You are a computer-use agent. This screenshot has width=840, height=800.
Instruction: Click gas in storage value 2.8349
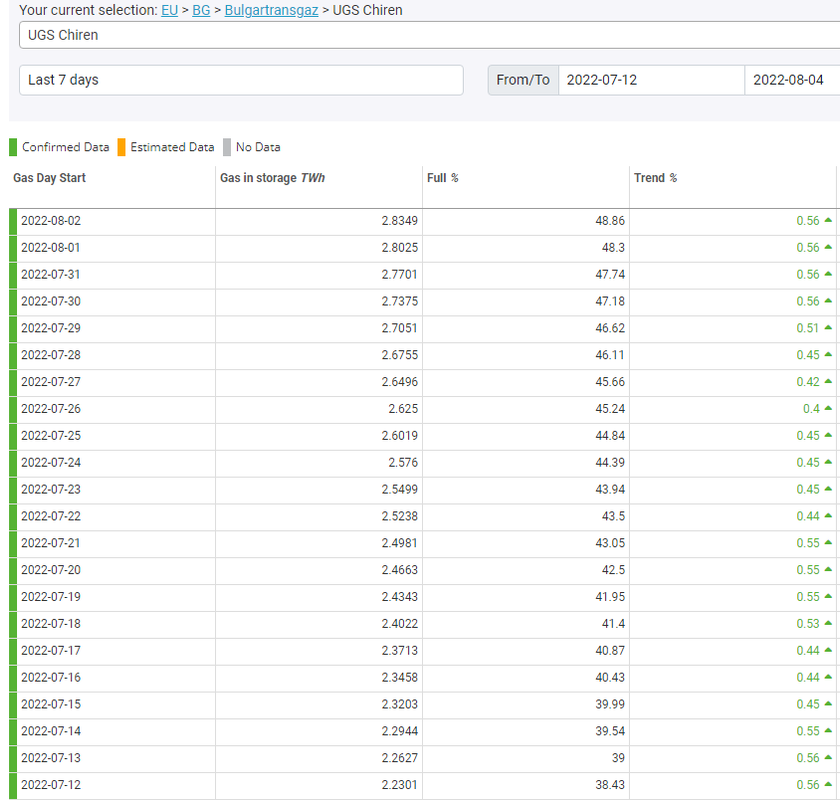(x=400, y=221)
